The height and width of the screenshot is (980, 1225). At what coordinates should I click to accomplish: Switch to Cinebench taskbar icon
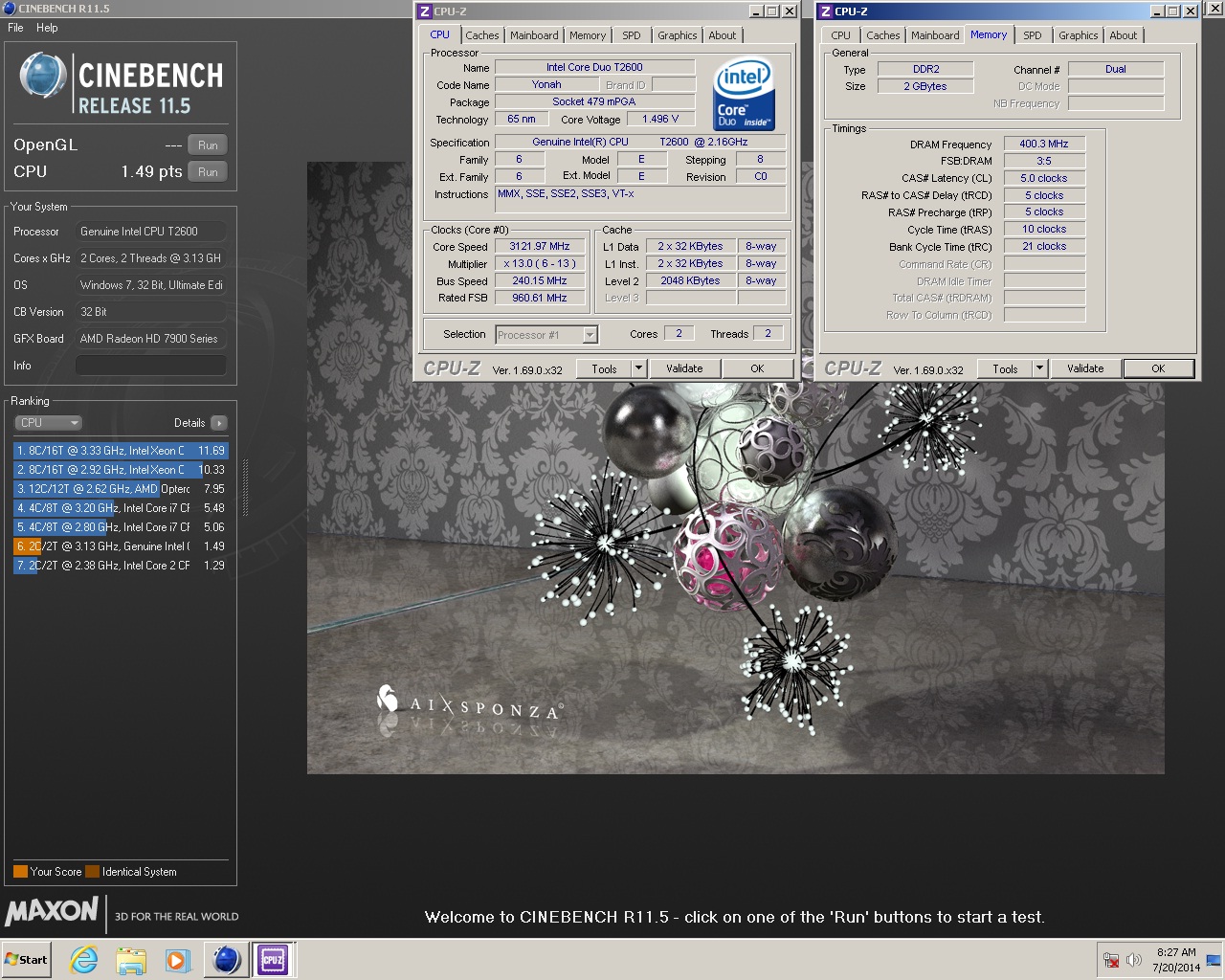(227, 959)
